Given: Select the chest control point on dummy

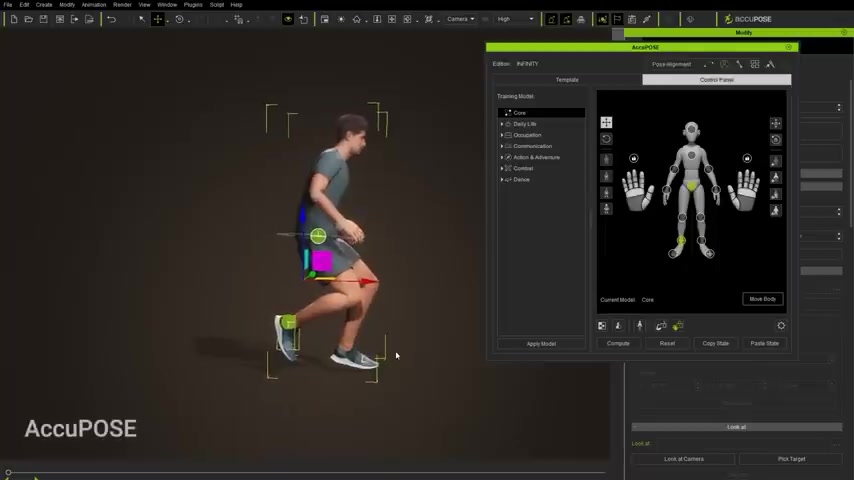Looking at the screenshot, I should pyautogui.click(x=692, y=155).
